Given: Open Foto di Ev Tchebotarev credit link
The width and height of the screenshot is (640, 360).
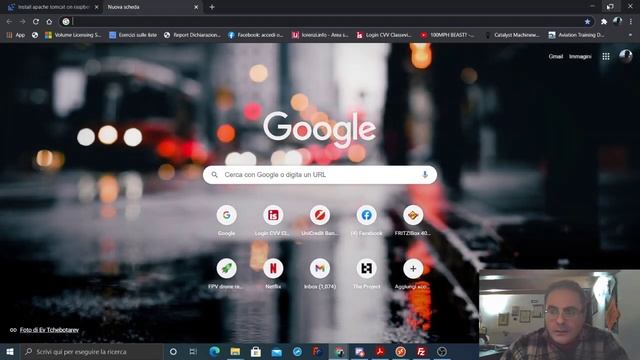Looking at the screenshot, I should (x=49, y=330).
